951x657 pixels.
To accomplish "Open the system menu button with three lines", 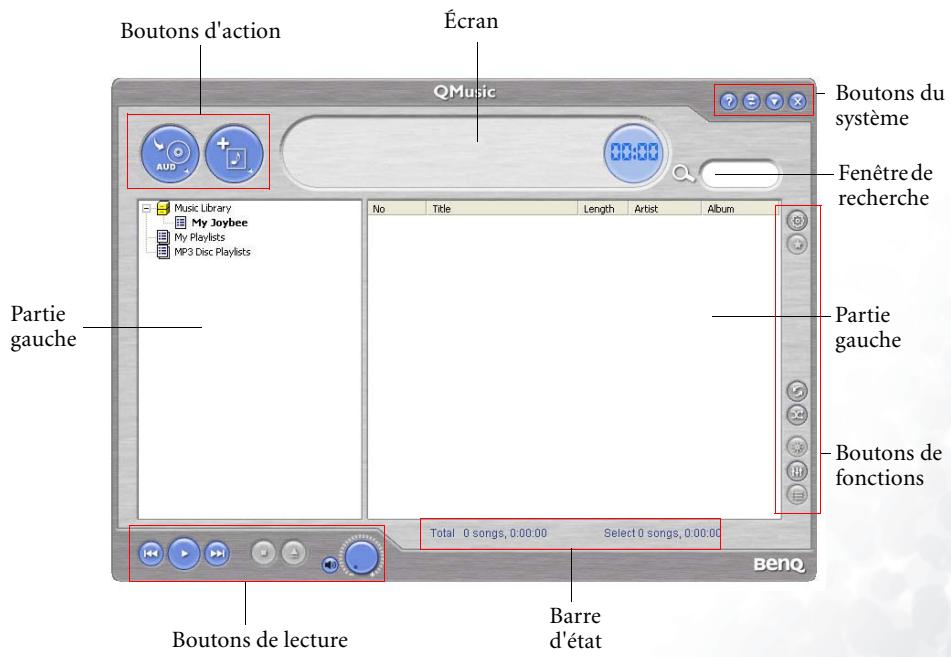I will point(751,101).
